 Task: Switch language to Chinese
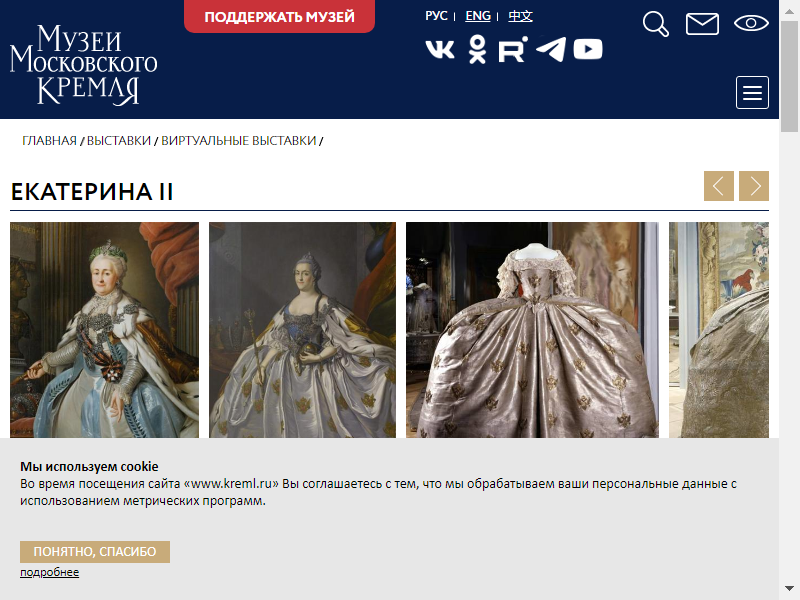[520, 16]
